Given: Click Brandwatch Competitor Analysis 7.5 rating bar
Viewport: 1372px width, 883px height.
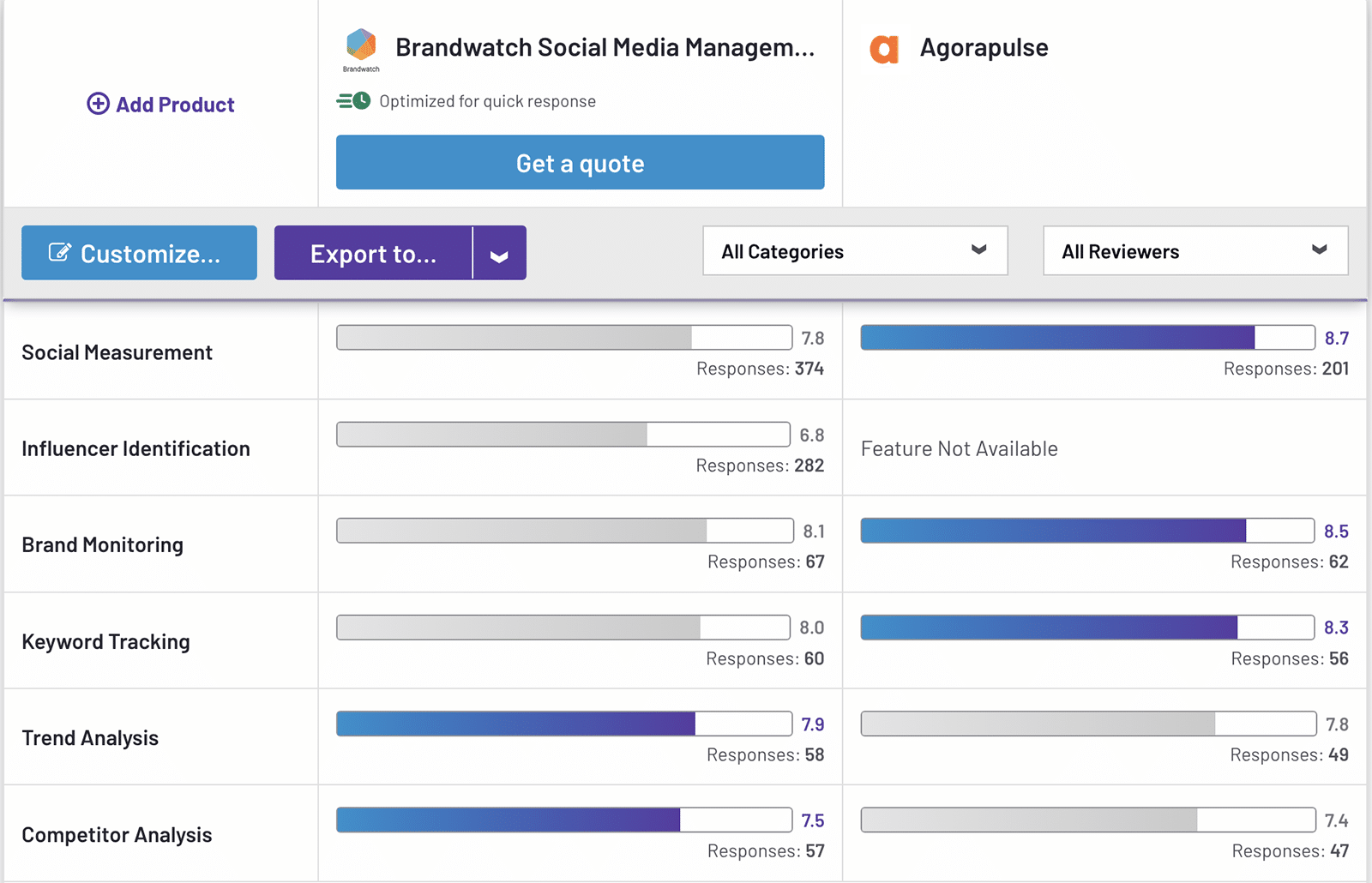Looking at the screenshot, I should (564, 820).
